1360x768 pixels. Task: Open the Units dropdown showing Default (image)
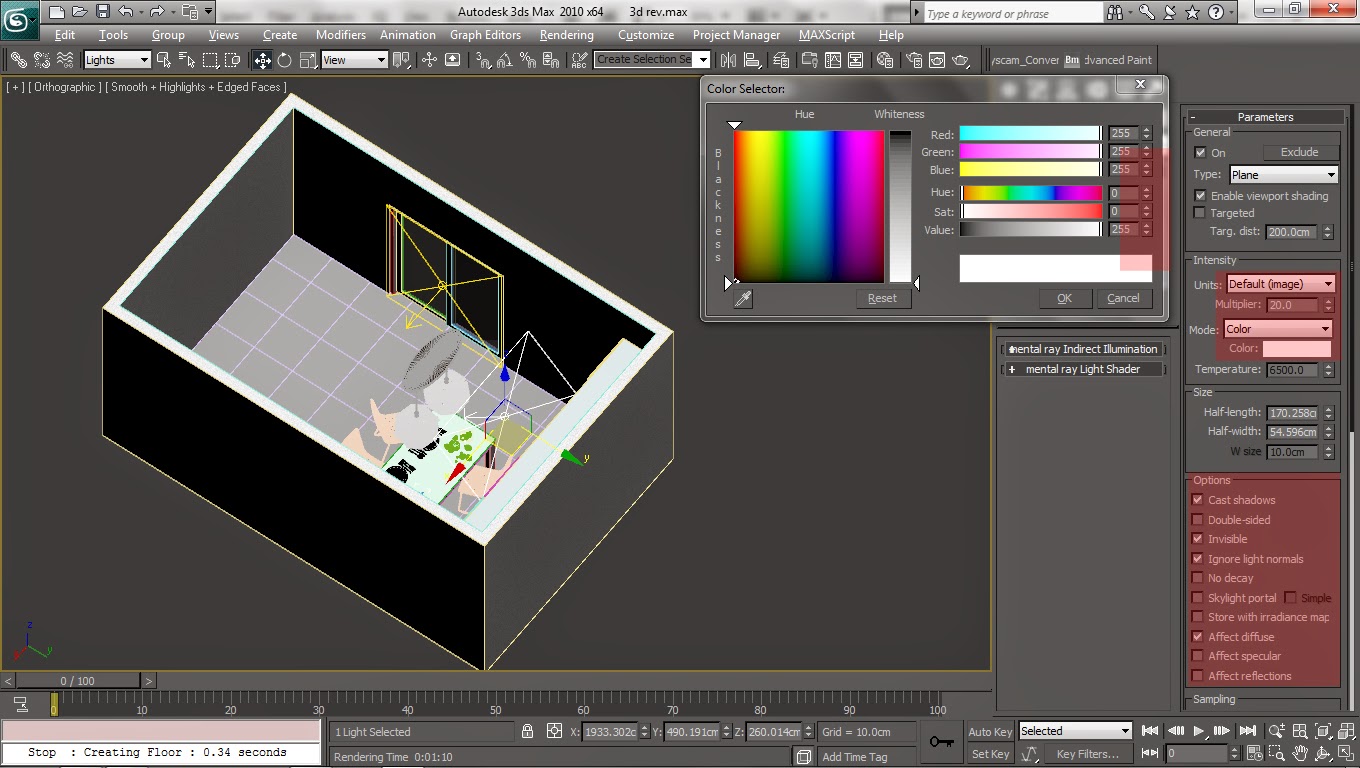pos(1280,284)
